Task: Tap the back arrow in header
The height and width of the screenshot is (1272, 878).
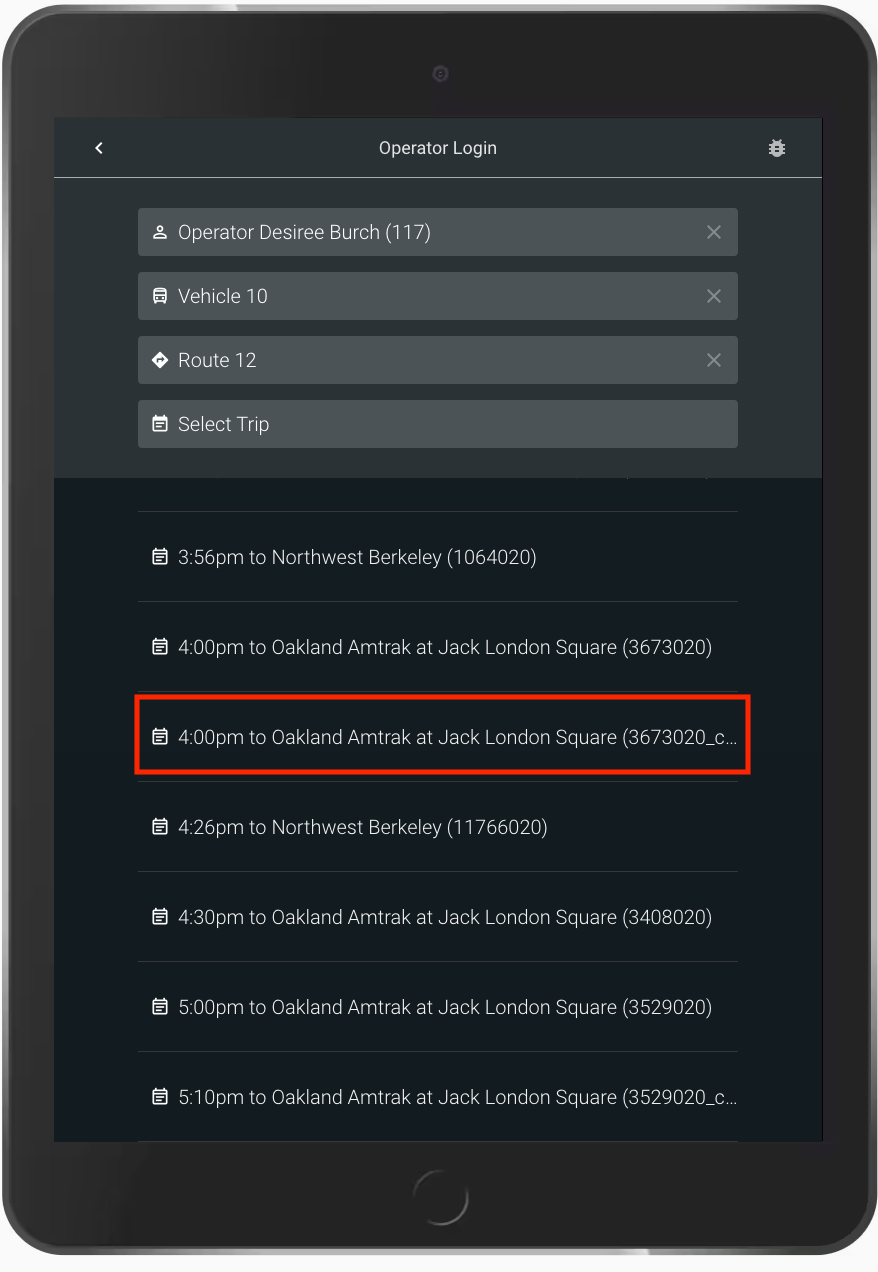Action: (99, 148)
